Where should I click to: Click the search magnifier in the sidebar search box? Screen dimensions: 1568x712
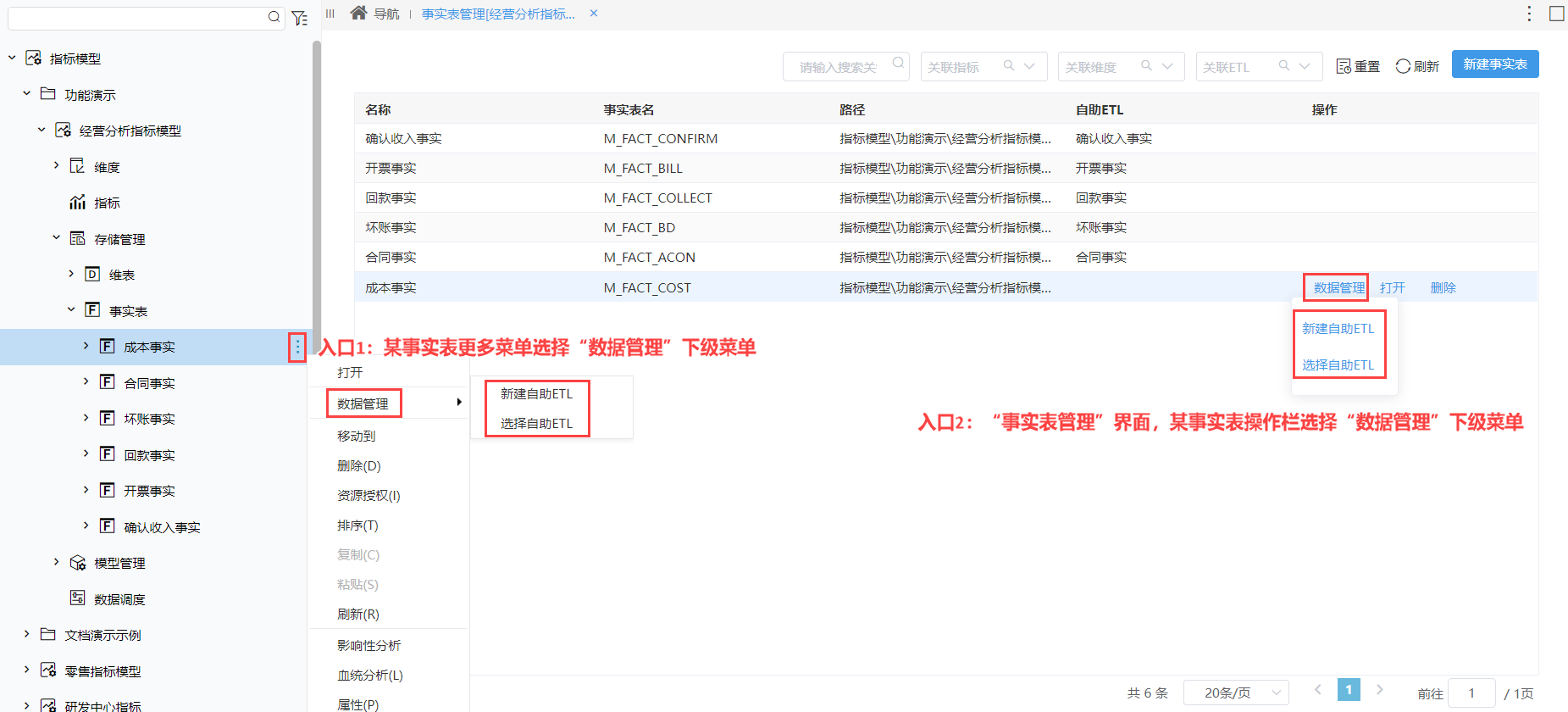274,17
